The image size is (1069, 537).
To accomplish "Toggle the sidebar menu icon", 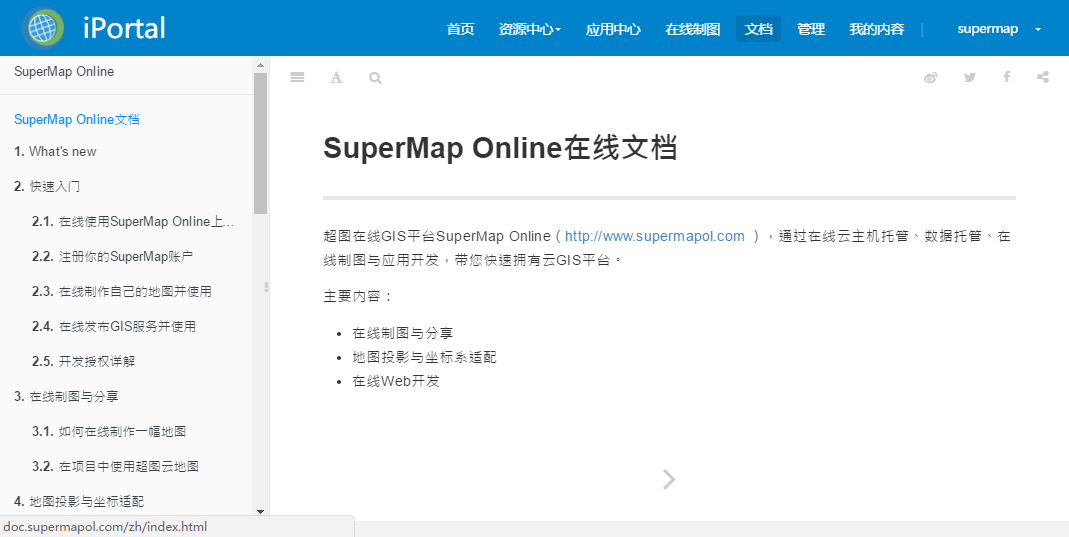I will point(297,78).
